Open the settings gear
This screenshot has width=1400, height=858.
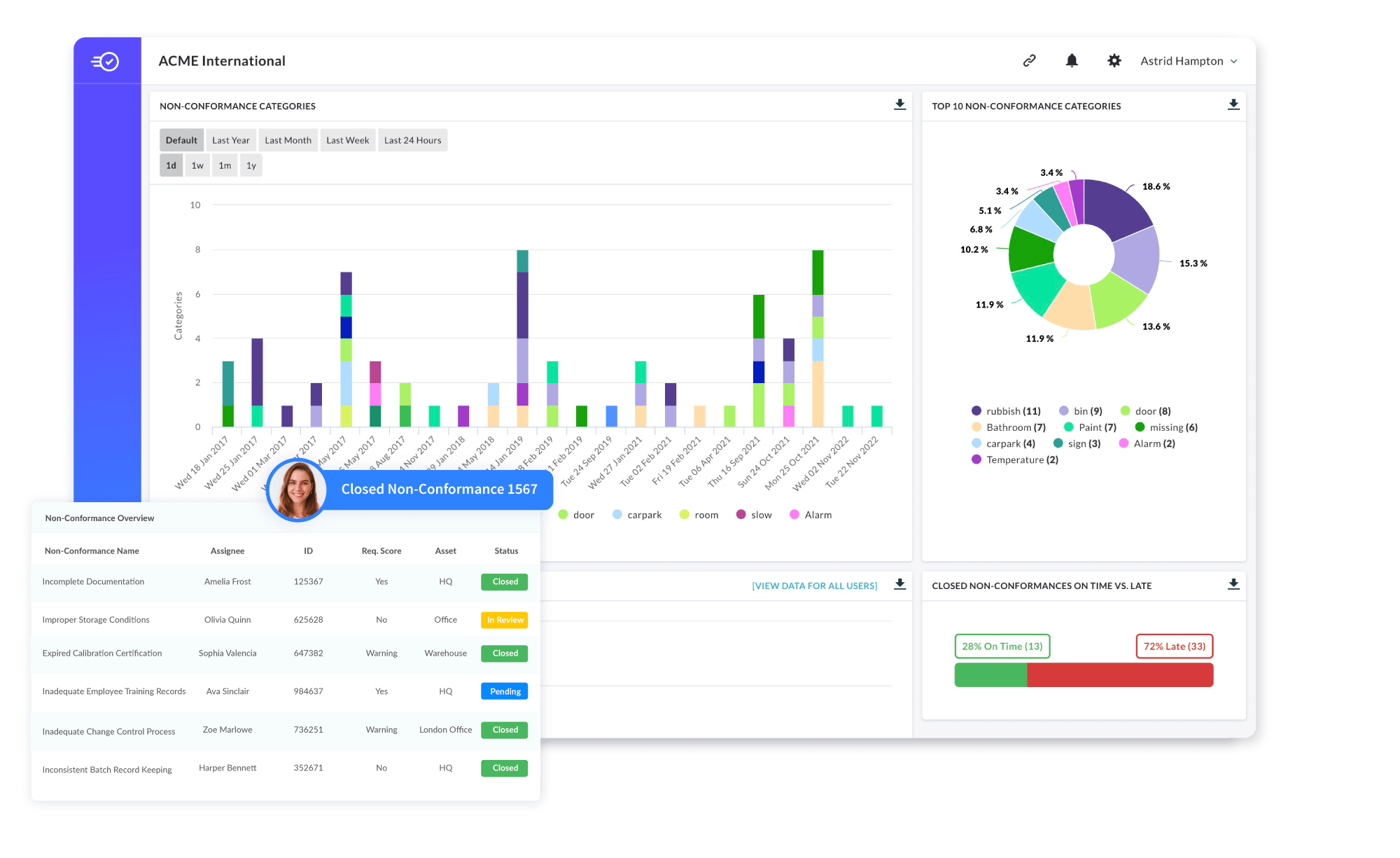[x=1114, y=60]
